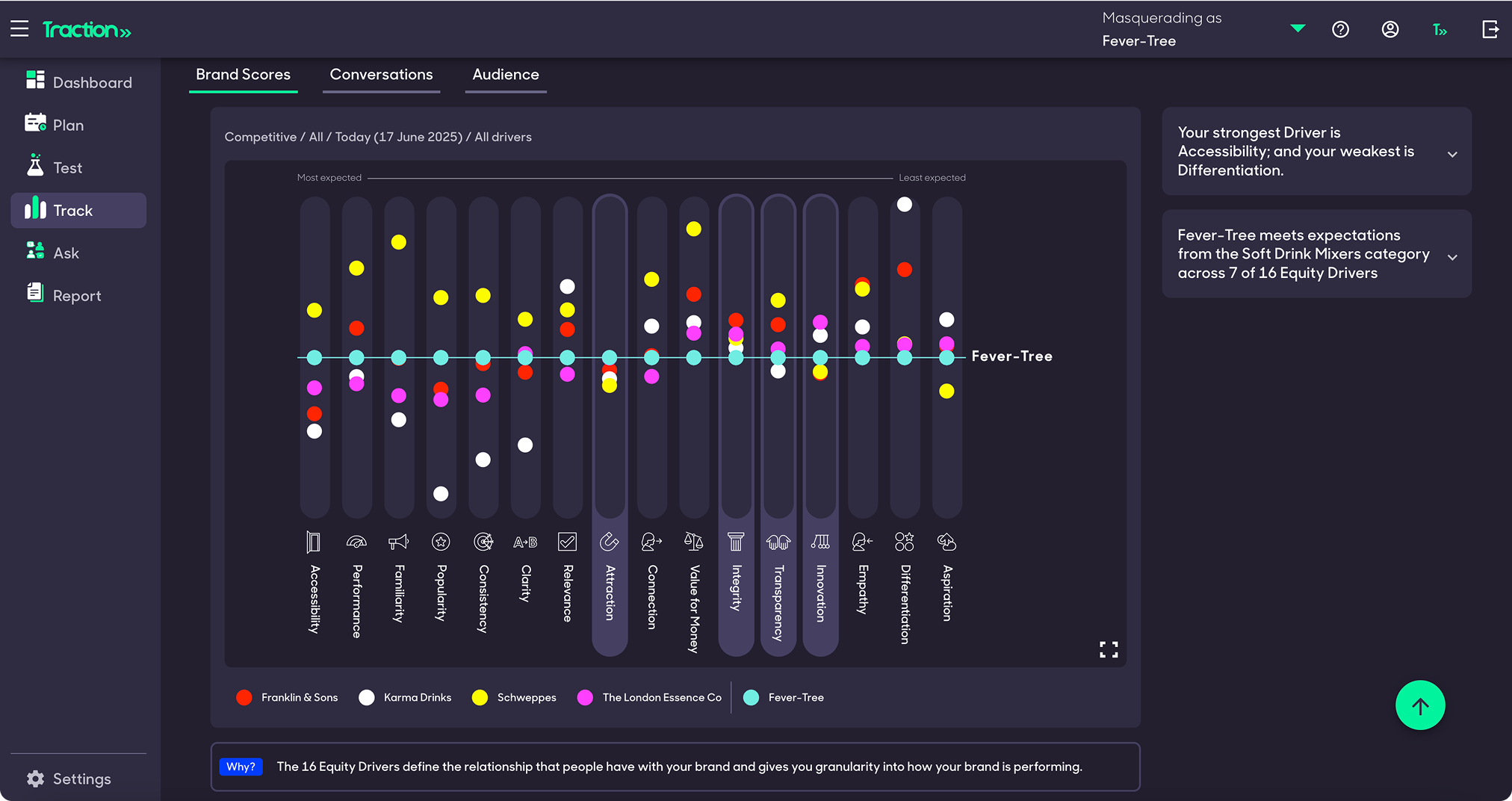Viewport: 1512px width, 801px height.
Task: Select the Innovation column label
Action: tap(820, 593)
